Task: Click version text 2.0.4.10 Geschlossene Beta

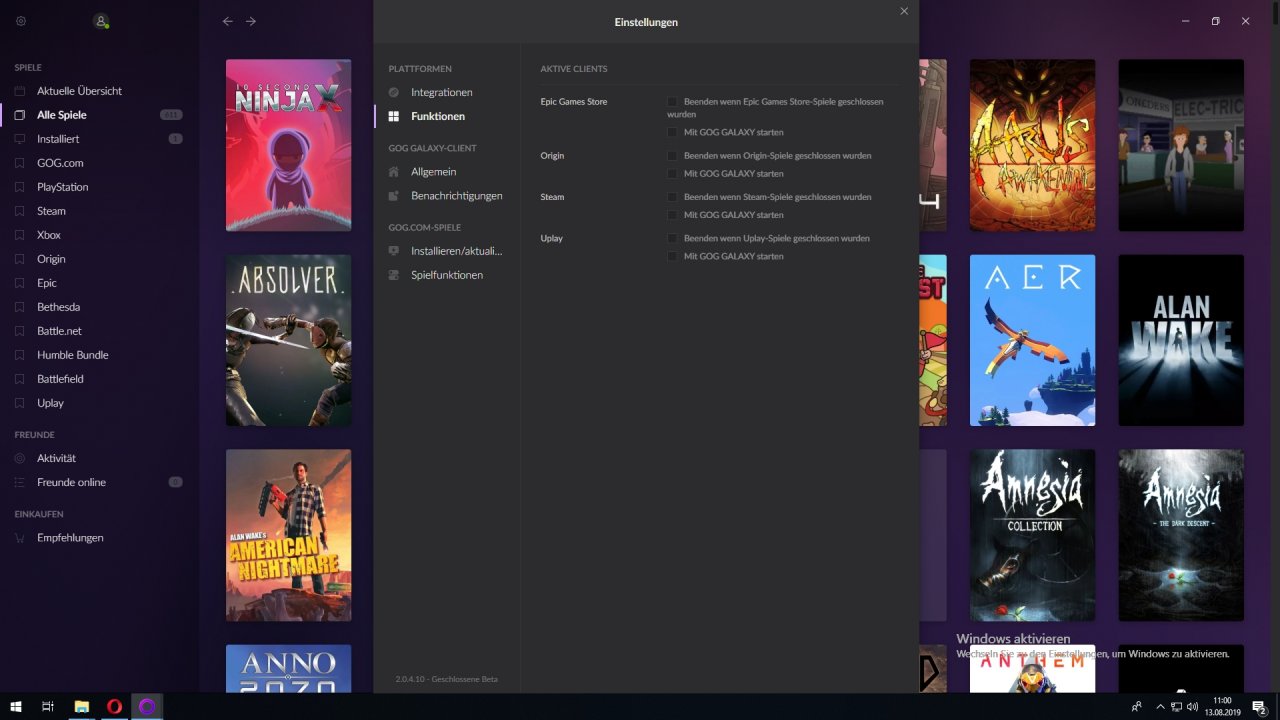Action: click(x=446, y=679)
